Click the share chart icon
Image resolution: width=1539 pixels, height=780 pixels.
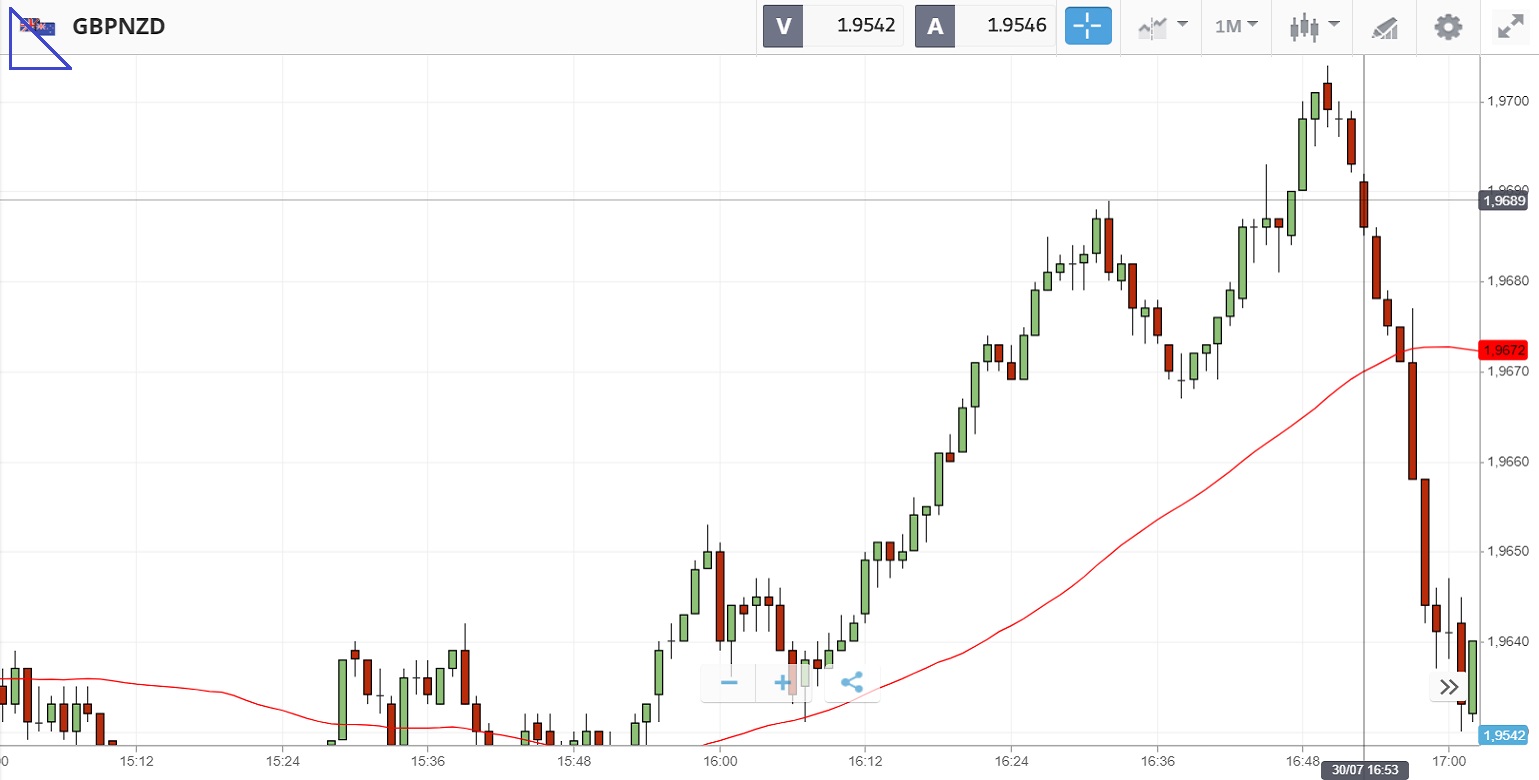coord(851,683)
